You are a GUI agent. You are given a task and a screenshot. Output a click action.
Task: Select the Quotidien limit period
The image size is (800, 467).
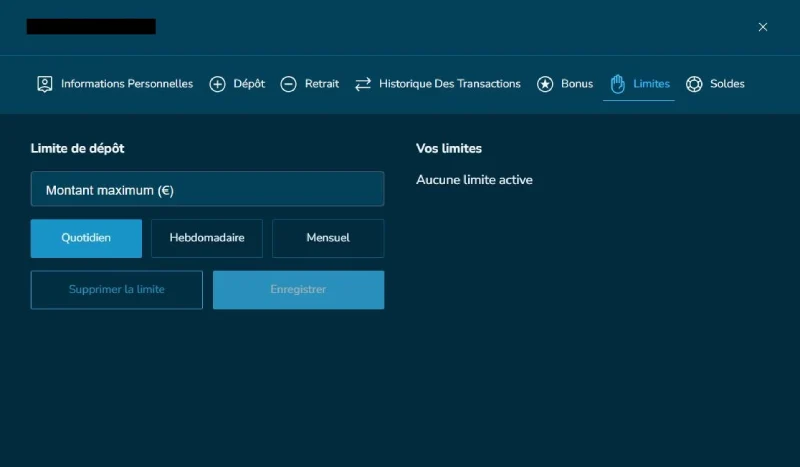[x=86, y=238]
